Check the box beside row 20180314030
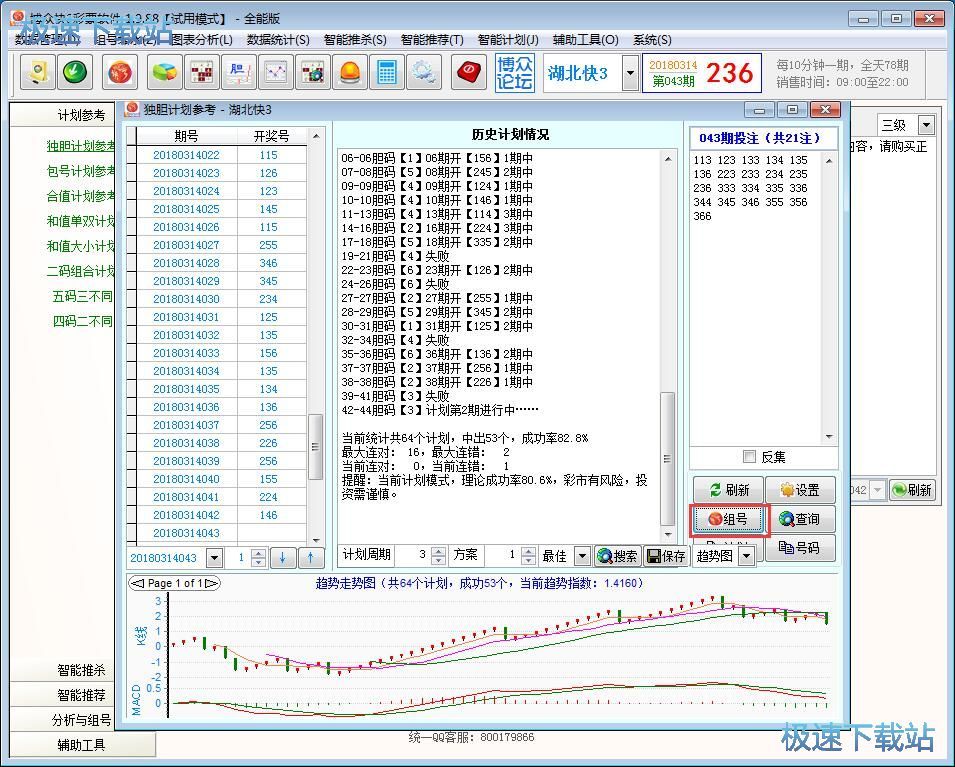Viewport: 955px width, 767px height. 131,299
